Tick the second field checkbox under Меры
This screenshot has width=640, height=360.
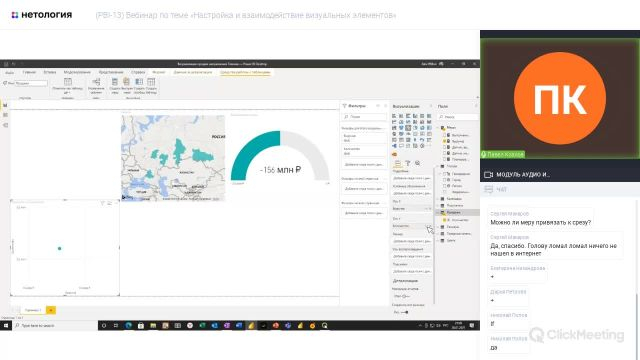coord(444,141)
